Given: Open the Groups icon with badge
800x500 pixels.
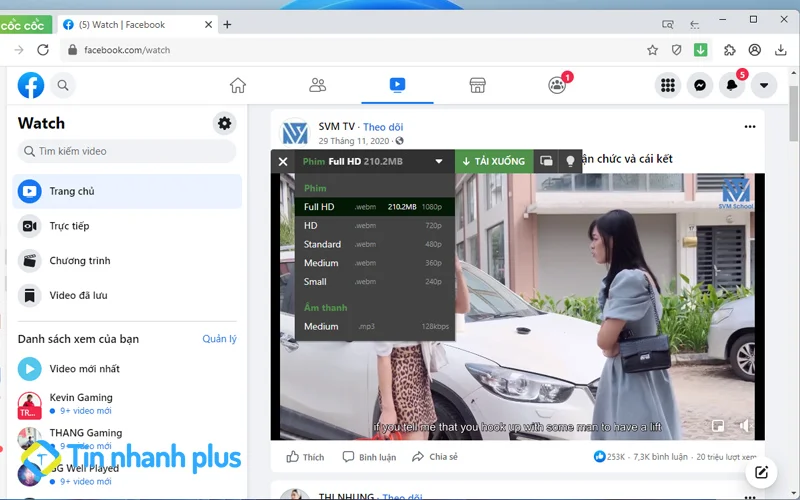Looking at the screenshot, I should pos(557,85).
